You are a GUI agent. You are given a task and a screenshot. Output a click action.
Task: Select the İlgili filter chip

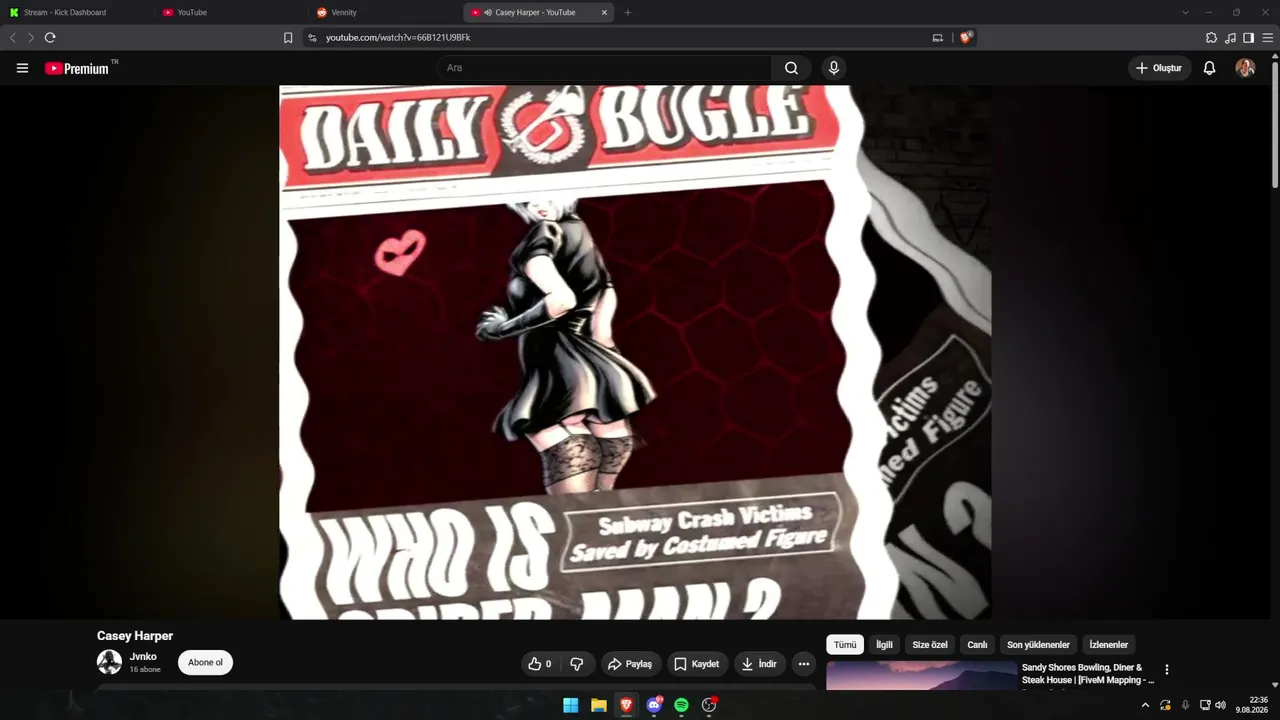coord(884,645)
